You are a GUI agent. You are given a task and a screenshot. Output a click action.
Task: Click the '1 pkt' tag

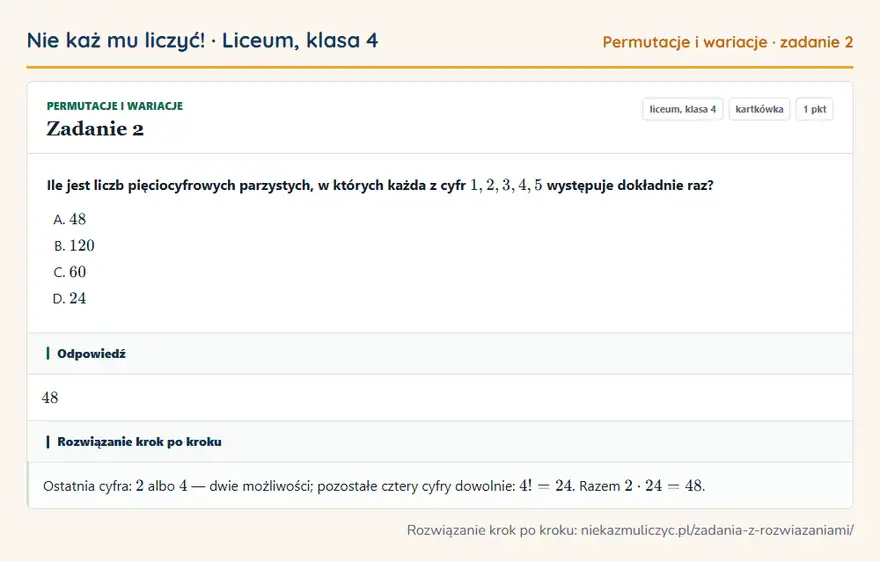(x=814, y=109)
